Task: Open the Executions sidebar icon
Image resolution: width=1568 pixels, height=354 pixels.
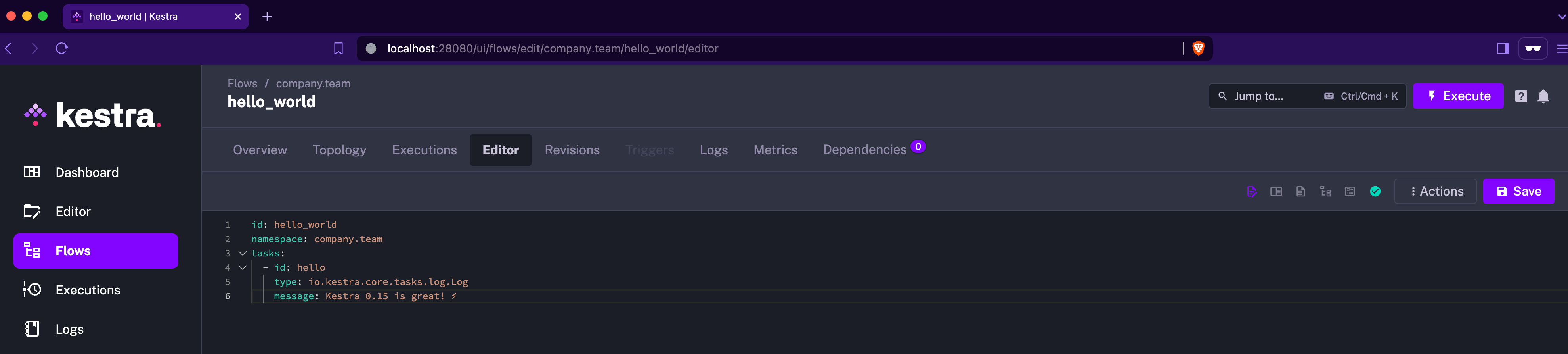Action: pyautogui.click(x=32, y=289)
